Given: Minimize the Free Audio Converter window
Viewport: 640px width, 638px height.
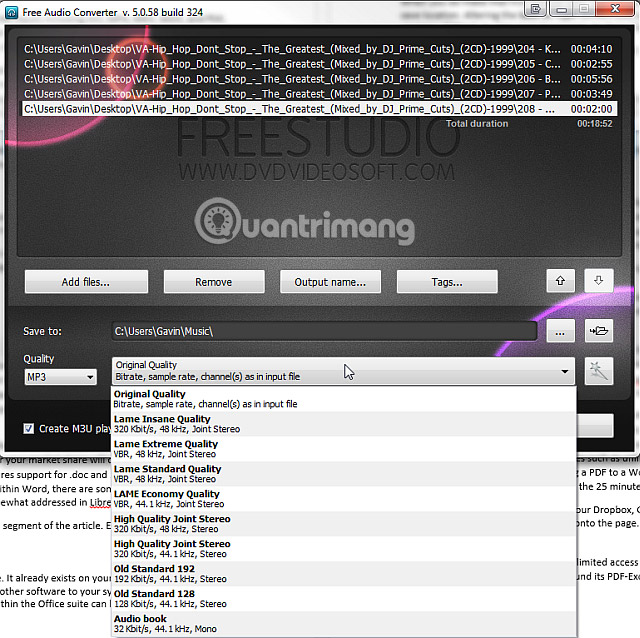Looking at the screenshot, I should [562, 9].
